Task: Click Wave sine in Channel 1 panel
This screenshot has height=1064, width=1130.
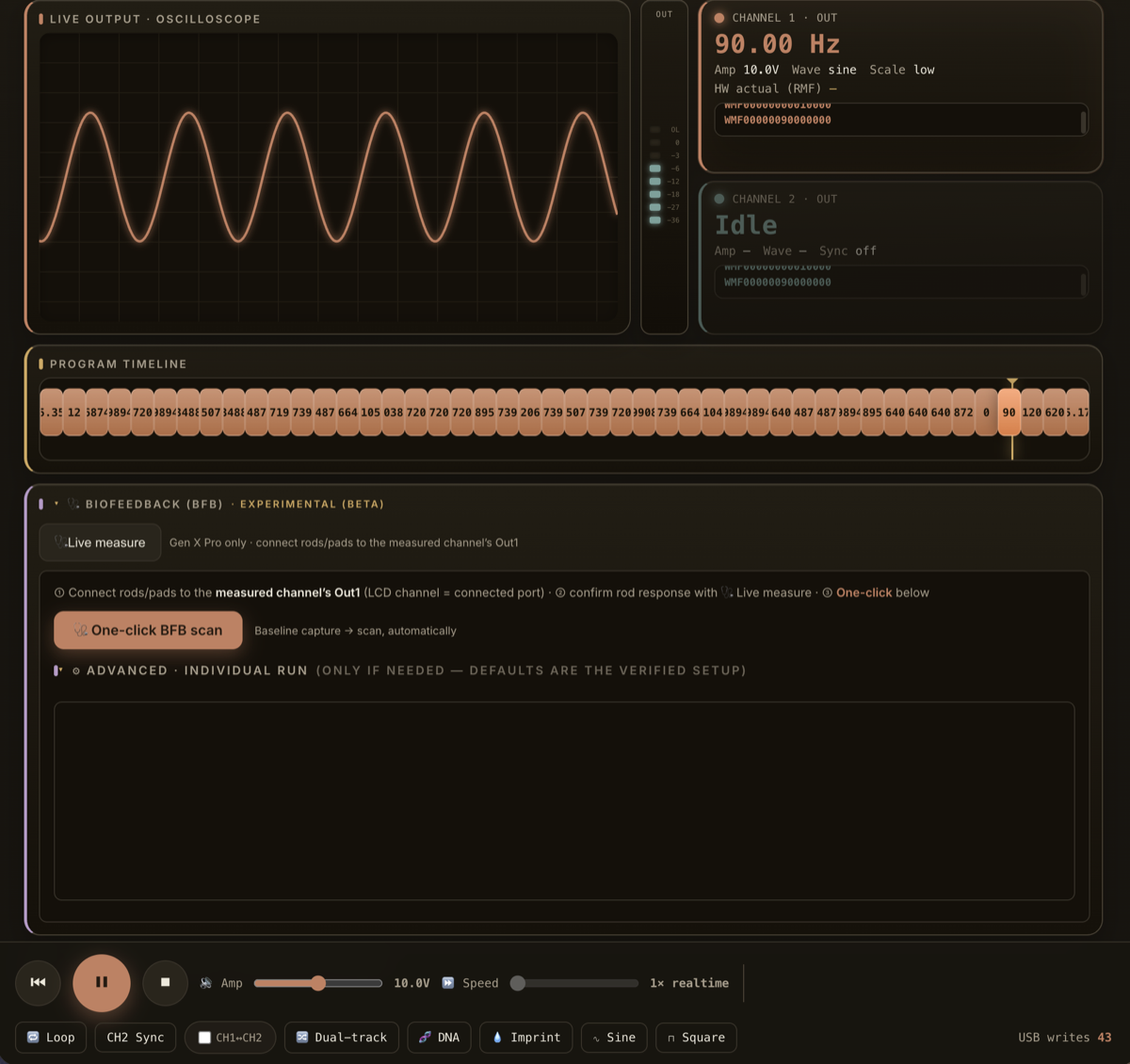Action: pyautogui.click(x=824, y=70)
